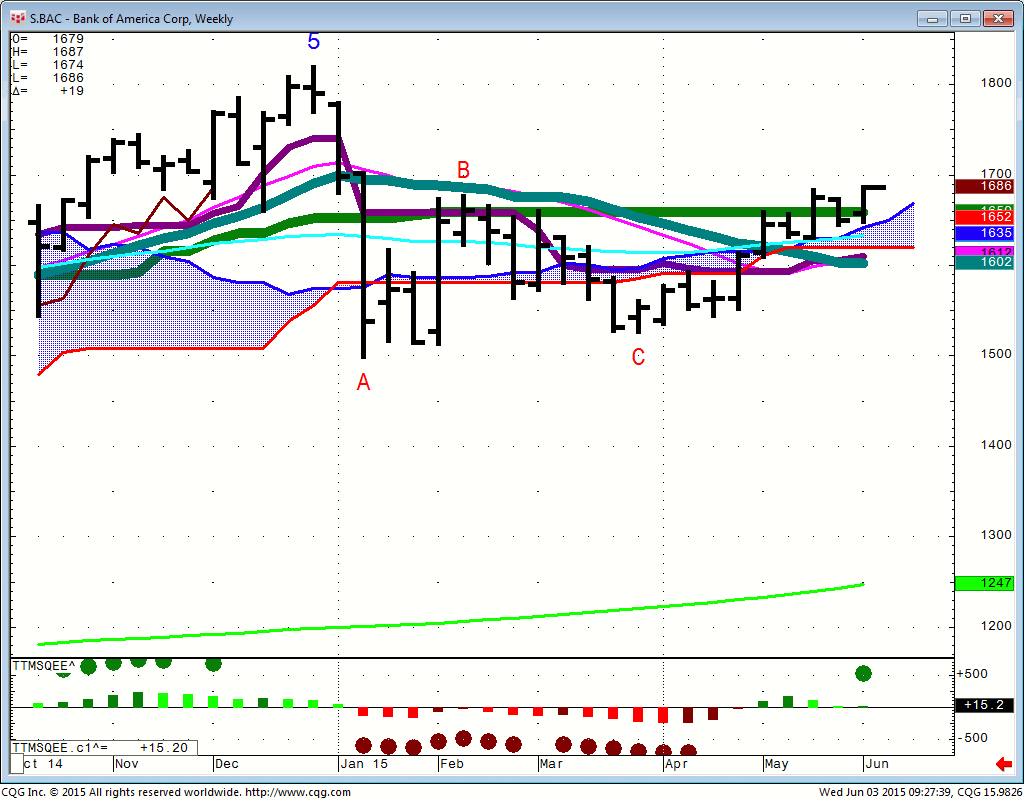Click the +15.2 indicator value label
Viewport: 1024px width, 800px height.
click(x=984, y=705)
